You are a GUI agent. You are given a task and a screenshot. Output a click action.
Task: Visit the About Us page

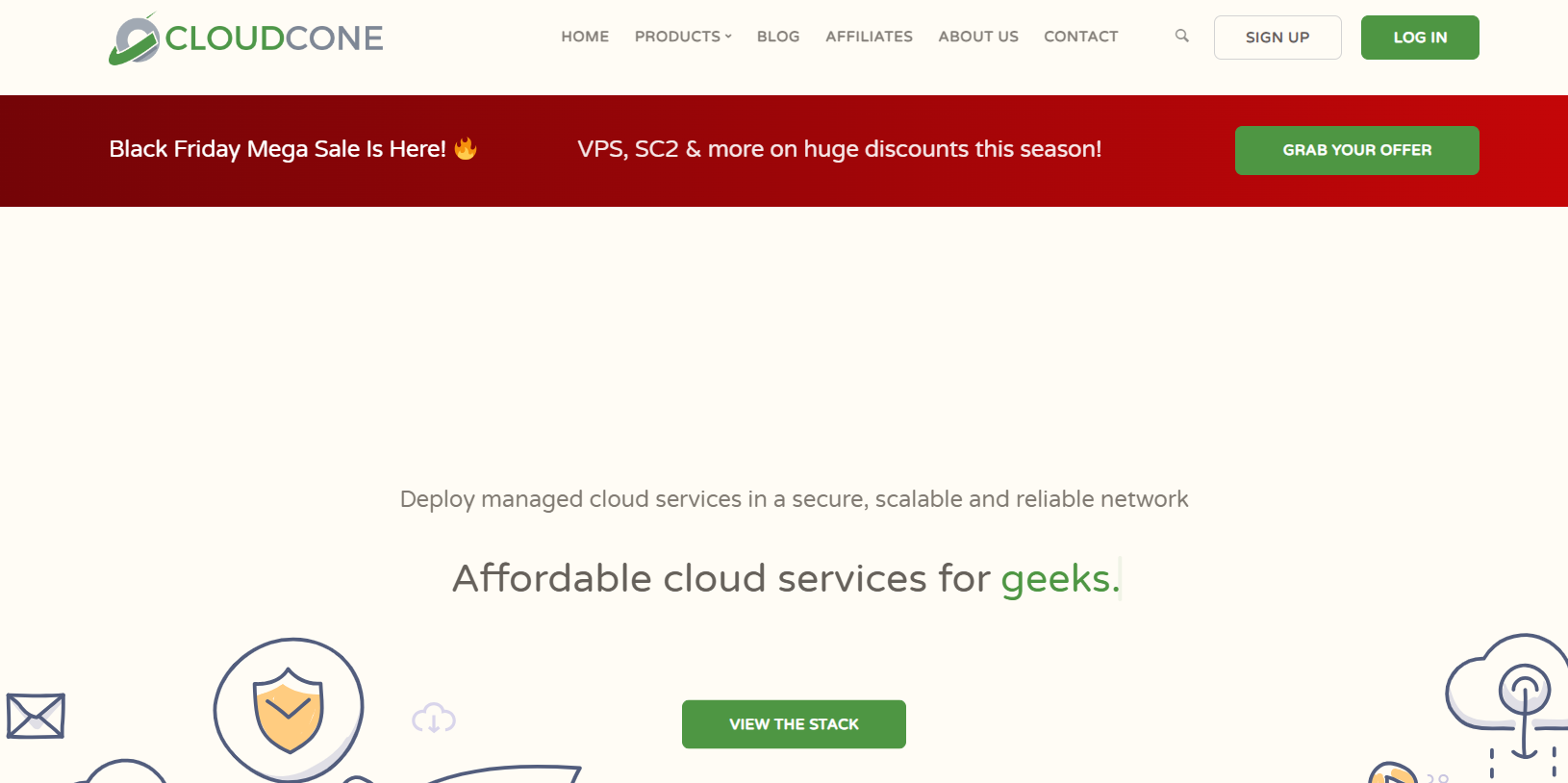pyautogui.click(x=978, y=37)
